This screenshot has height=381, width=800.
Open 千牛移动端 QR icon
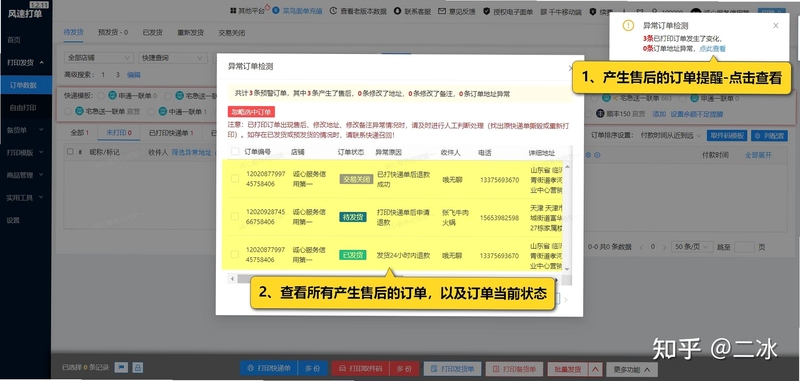544,11
